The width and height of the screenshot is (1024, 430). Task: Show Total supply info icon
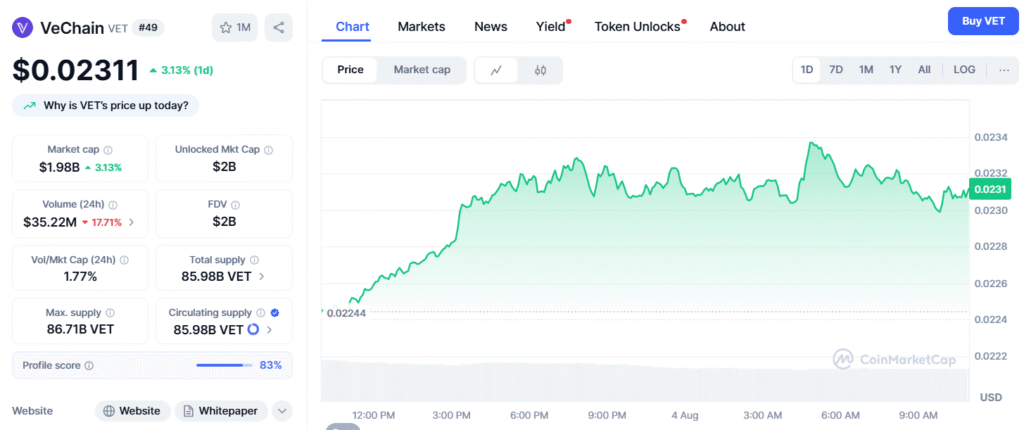[x=255, y=260]
